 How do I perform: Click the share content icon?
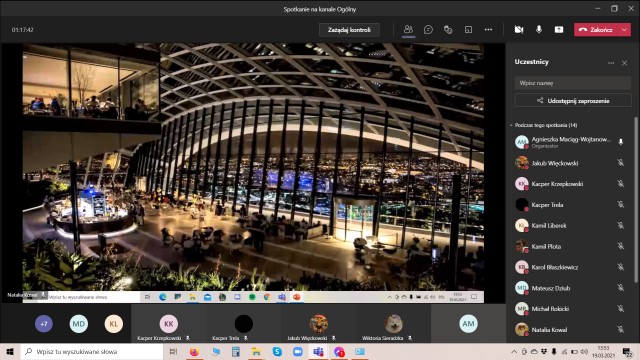(x=559, y=29)
